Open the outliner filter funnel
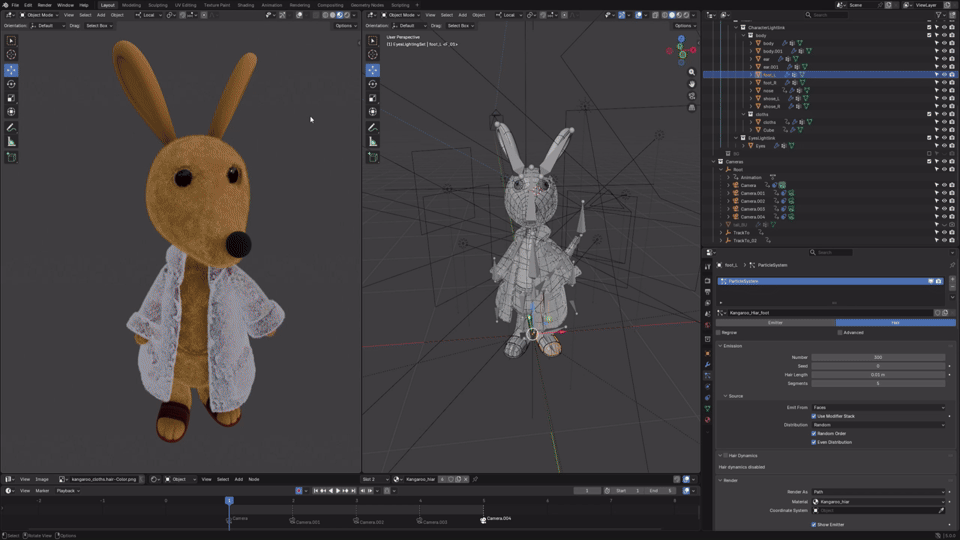Image resolution: width=960 pixels, height=540 pixels. [x=939, y=15]
